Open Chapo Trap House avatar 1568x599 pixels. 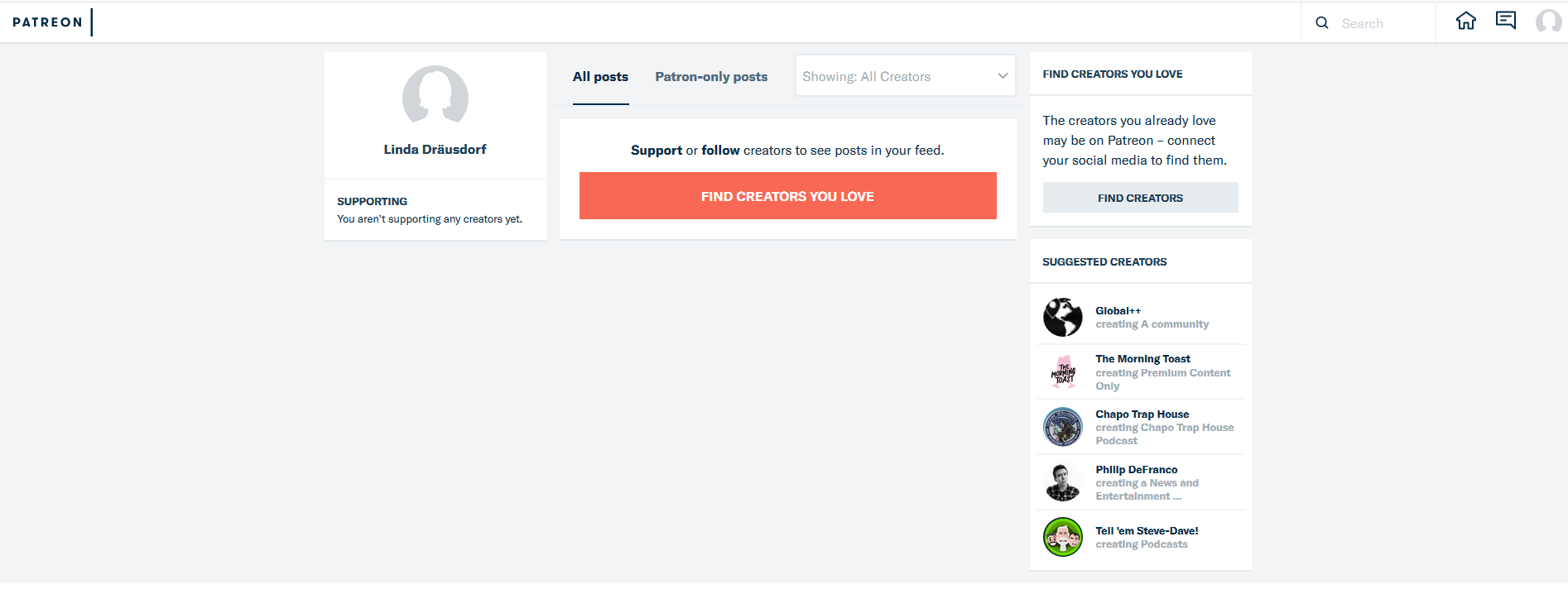(1063, 428)
